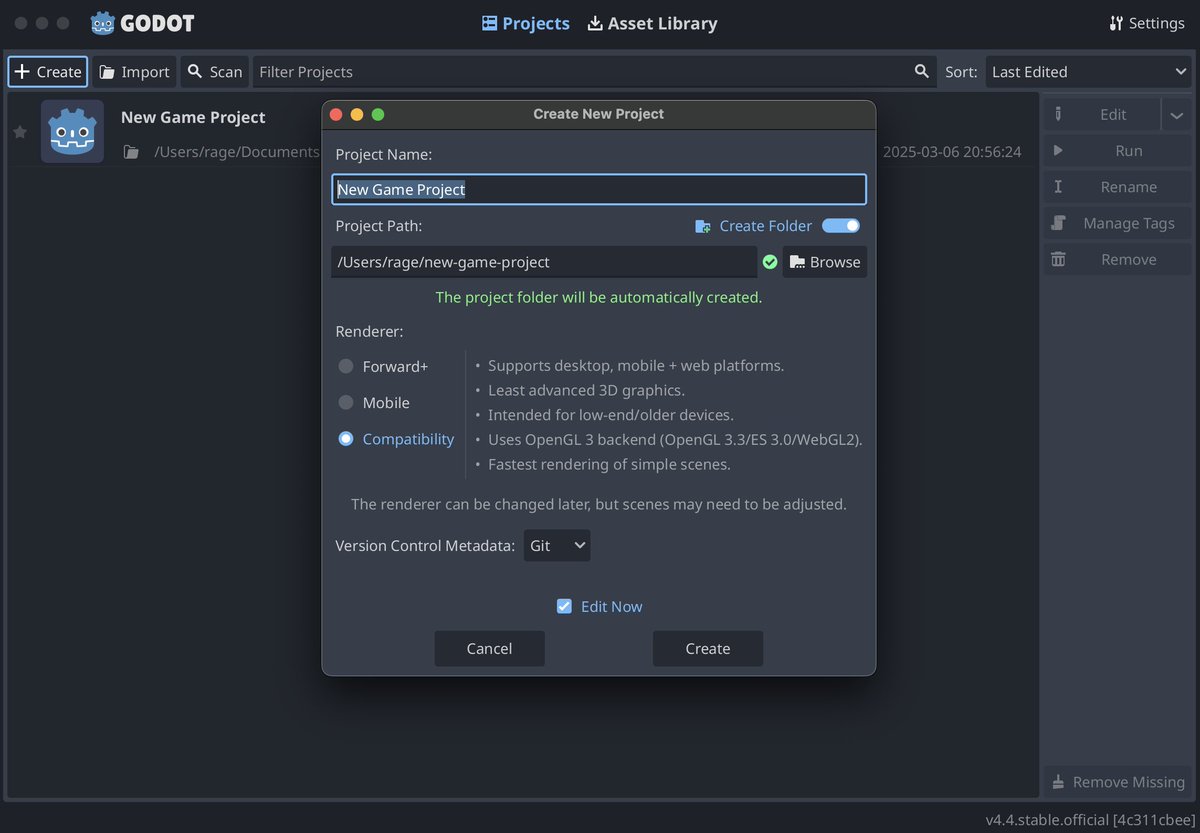Select the Forward+ renderer

384,366
